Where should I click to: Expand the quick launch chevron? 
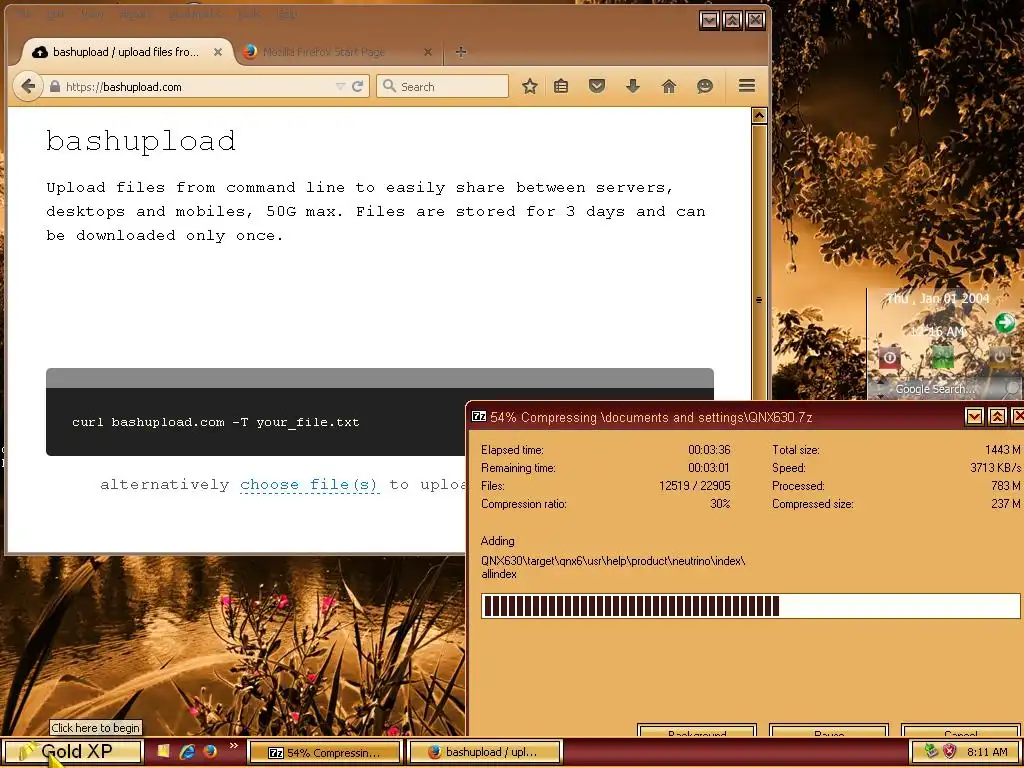coord(233,746)
